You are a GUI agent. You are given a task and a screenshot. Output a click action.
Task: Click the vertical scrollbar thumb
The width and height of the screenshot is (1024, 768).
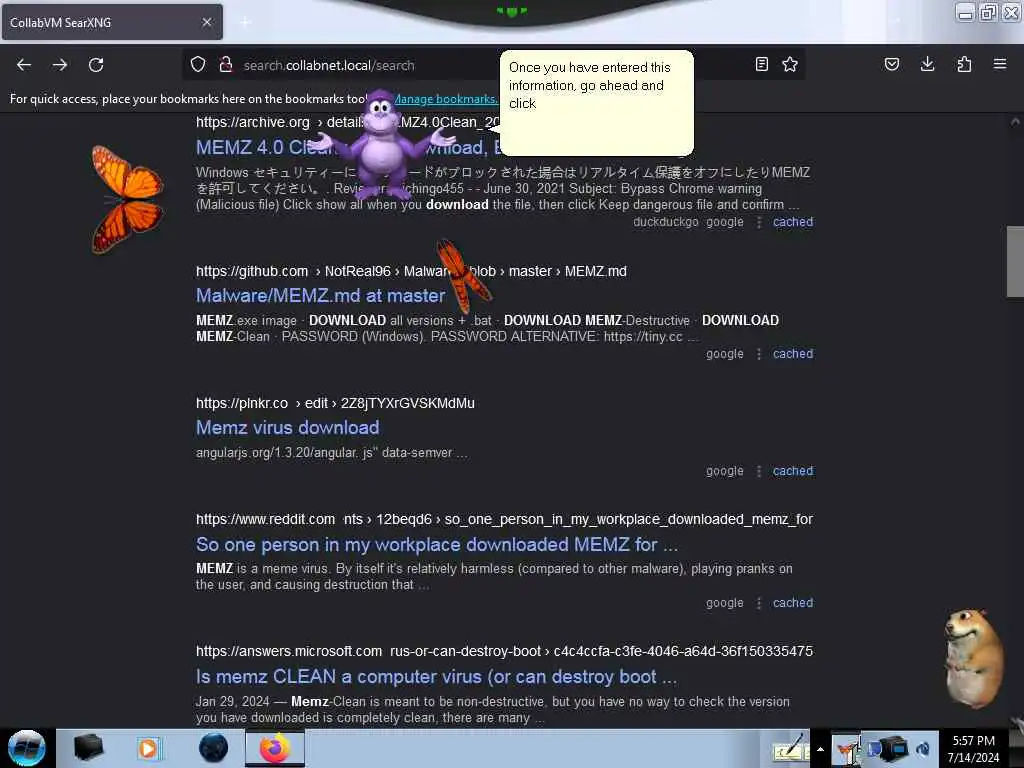click(x=1014, y=261)
